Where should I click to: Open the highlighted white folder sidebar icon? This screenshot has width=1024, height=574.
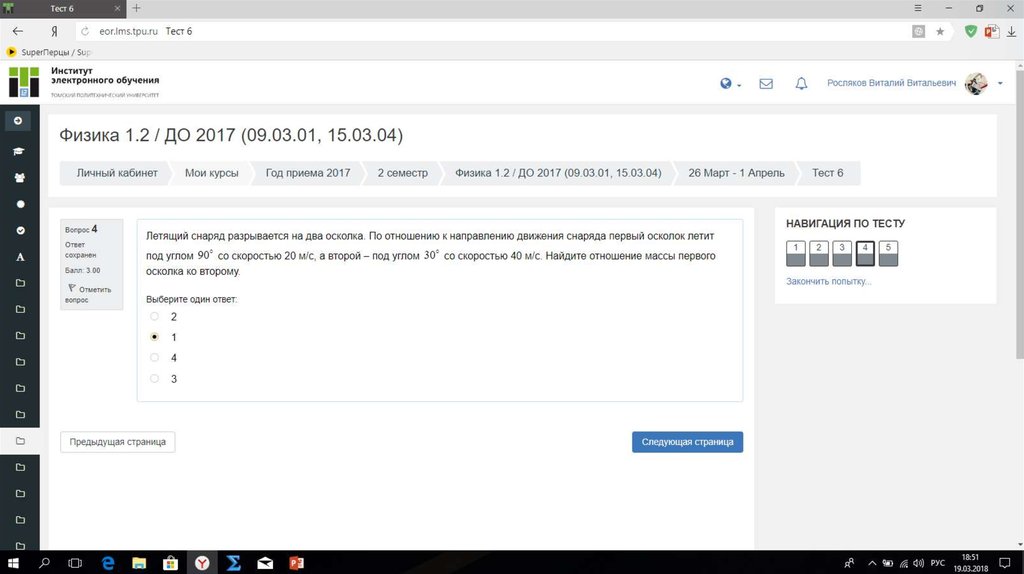[20, 441]
